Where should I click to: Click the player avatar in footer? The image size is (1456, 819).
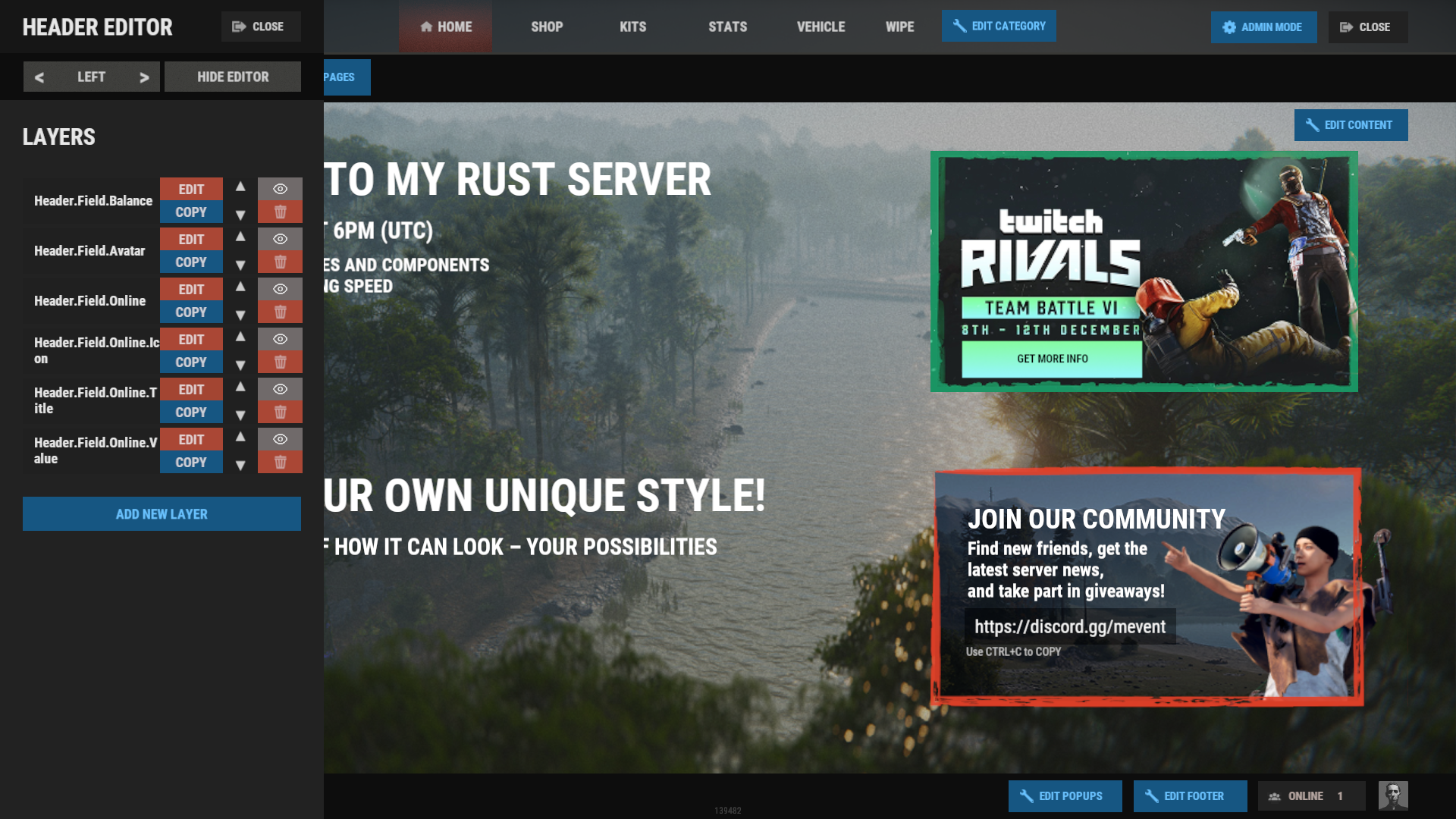click(x=1392, y=795)
